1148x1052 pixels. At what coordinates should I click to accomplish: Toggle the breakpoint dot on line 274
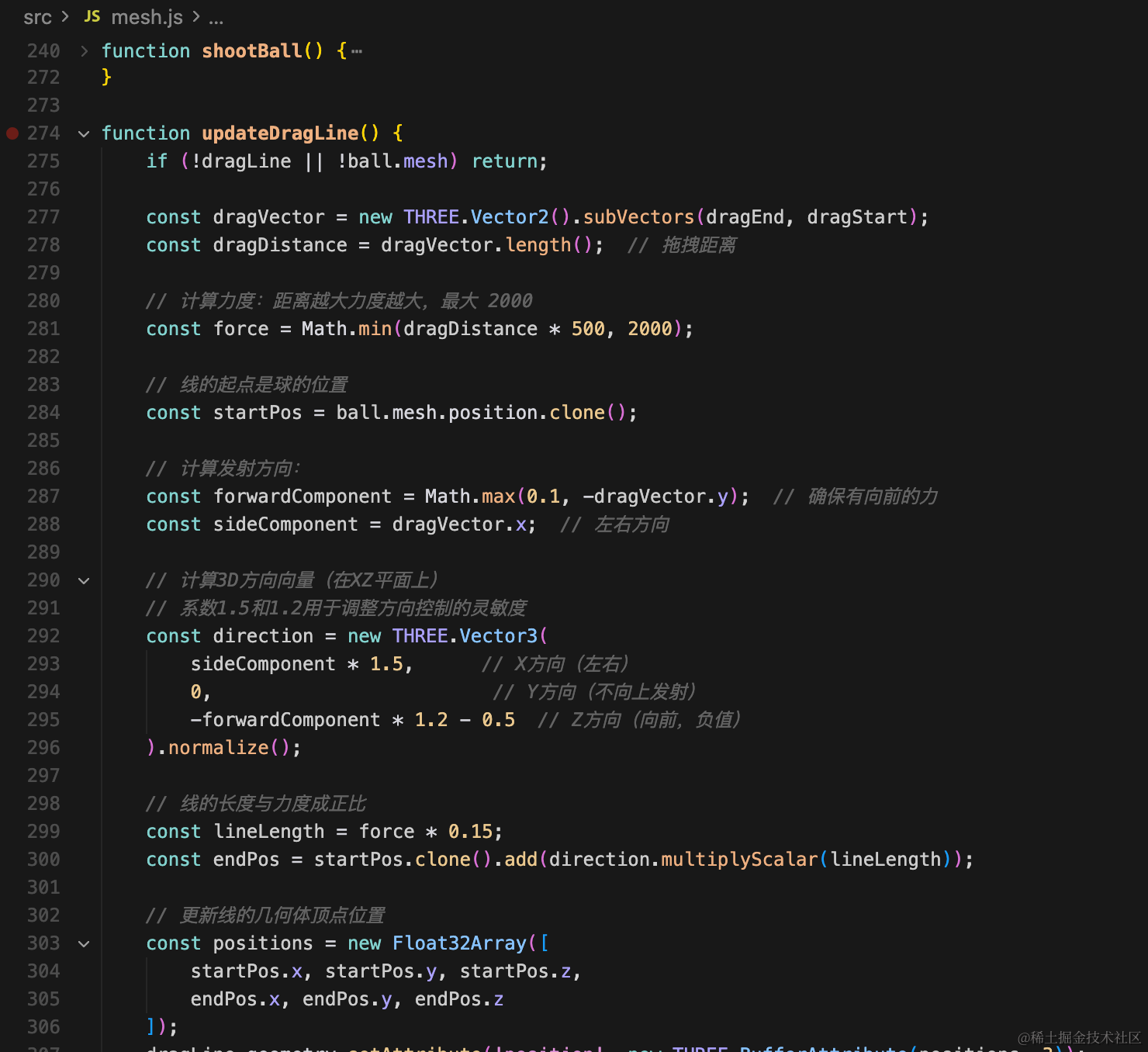[12, 133]
